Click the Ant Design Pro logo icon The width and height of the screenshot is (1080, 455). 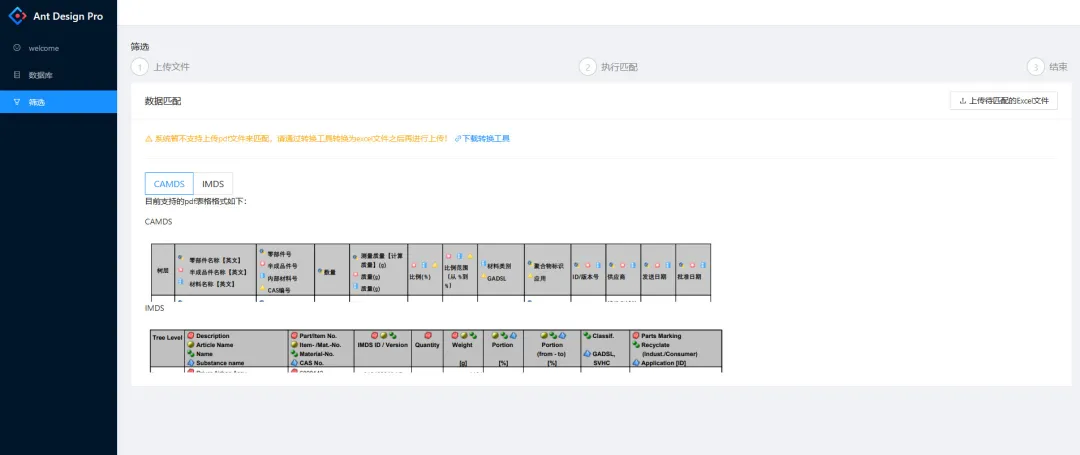[x=17, y=16]
